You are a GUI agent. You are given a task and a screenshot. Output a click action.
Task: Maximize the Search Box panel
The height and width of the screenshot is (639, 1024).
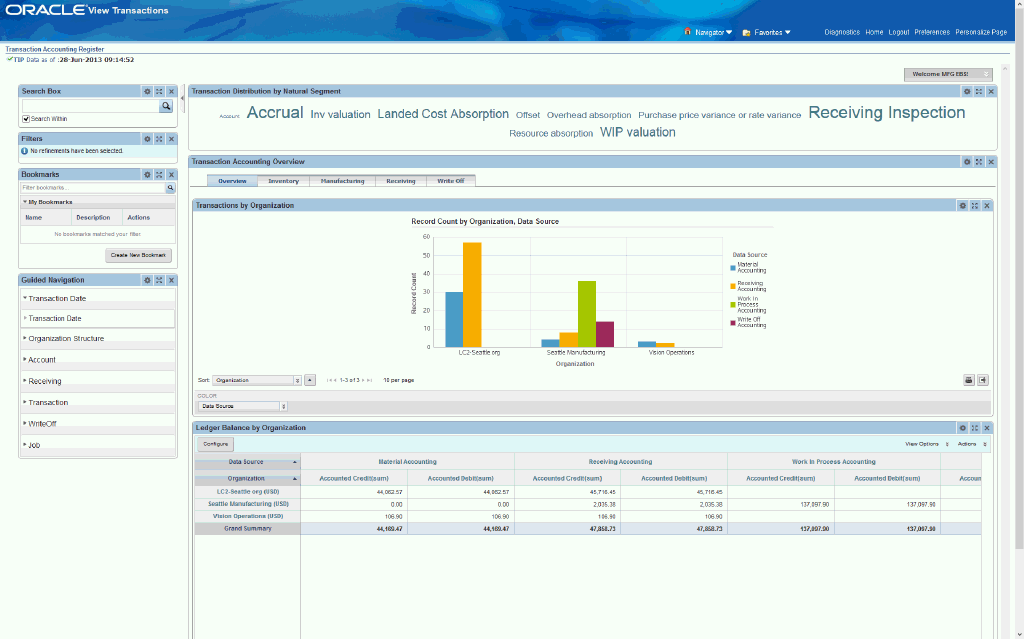159,91
